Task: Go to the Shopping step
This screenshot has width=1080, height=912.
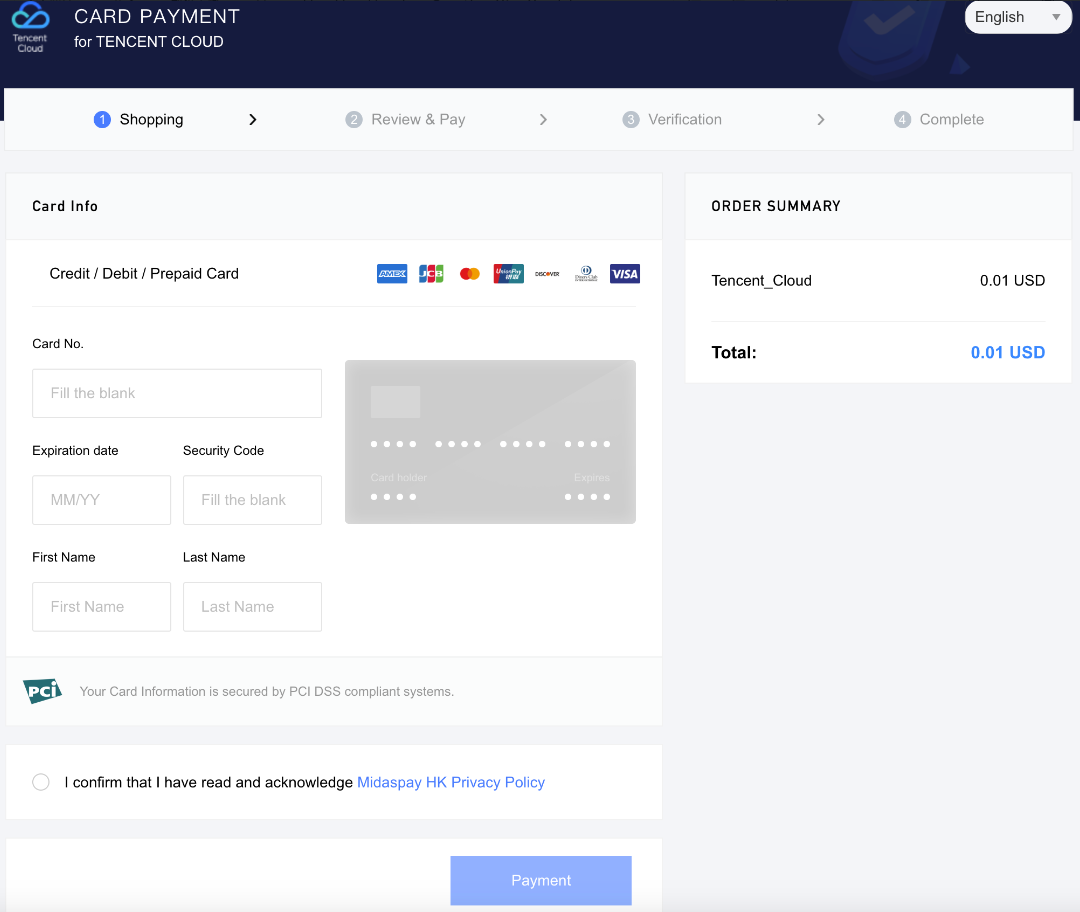Action: coord(140,119)
